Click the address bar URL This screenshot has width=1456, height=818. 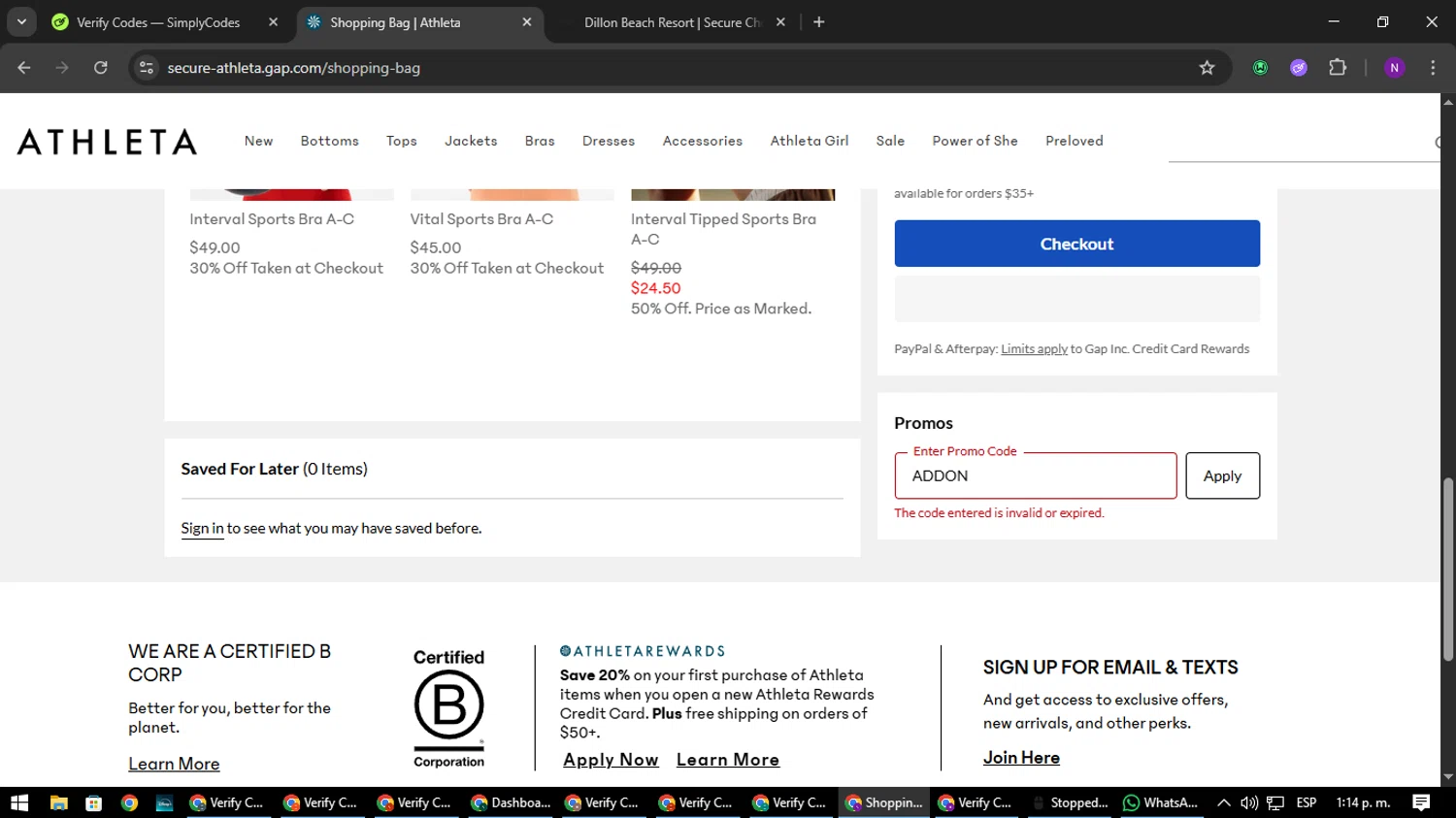[x=293, y=68]
